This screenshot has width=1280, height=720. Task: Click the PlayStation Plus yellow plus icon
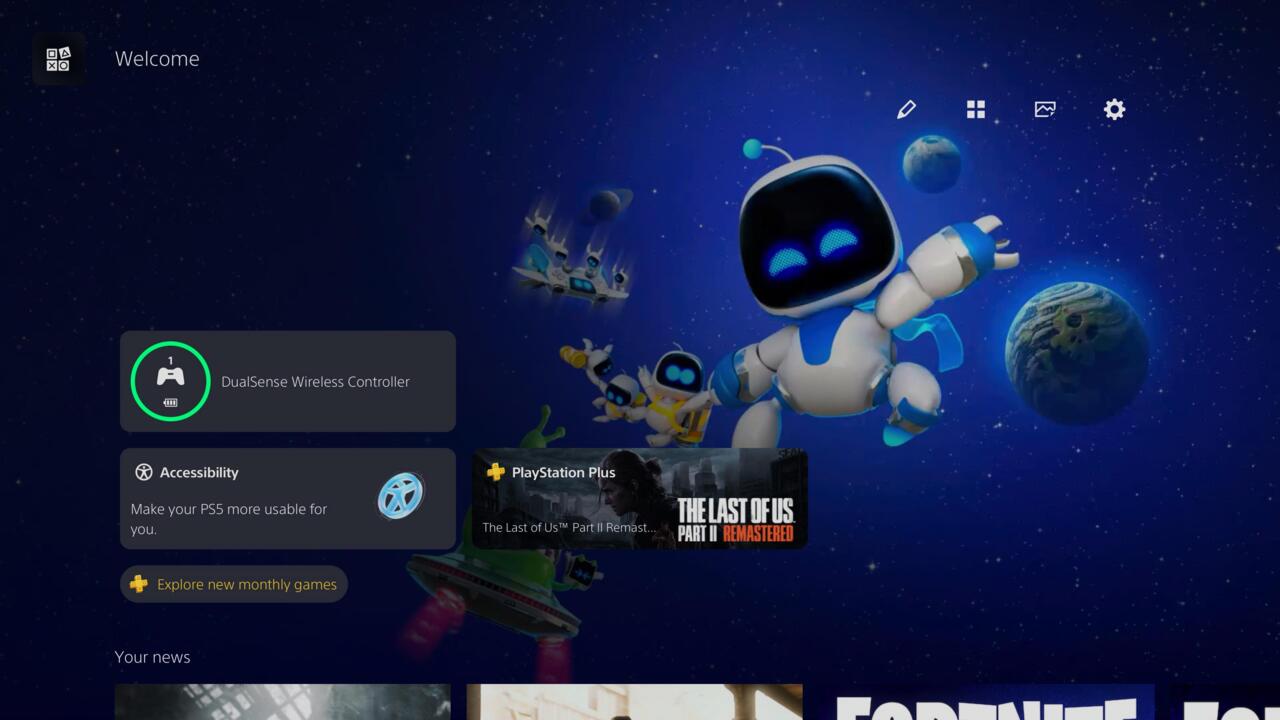pos(495,472)
